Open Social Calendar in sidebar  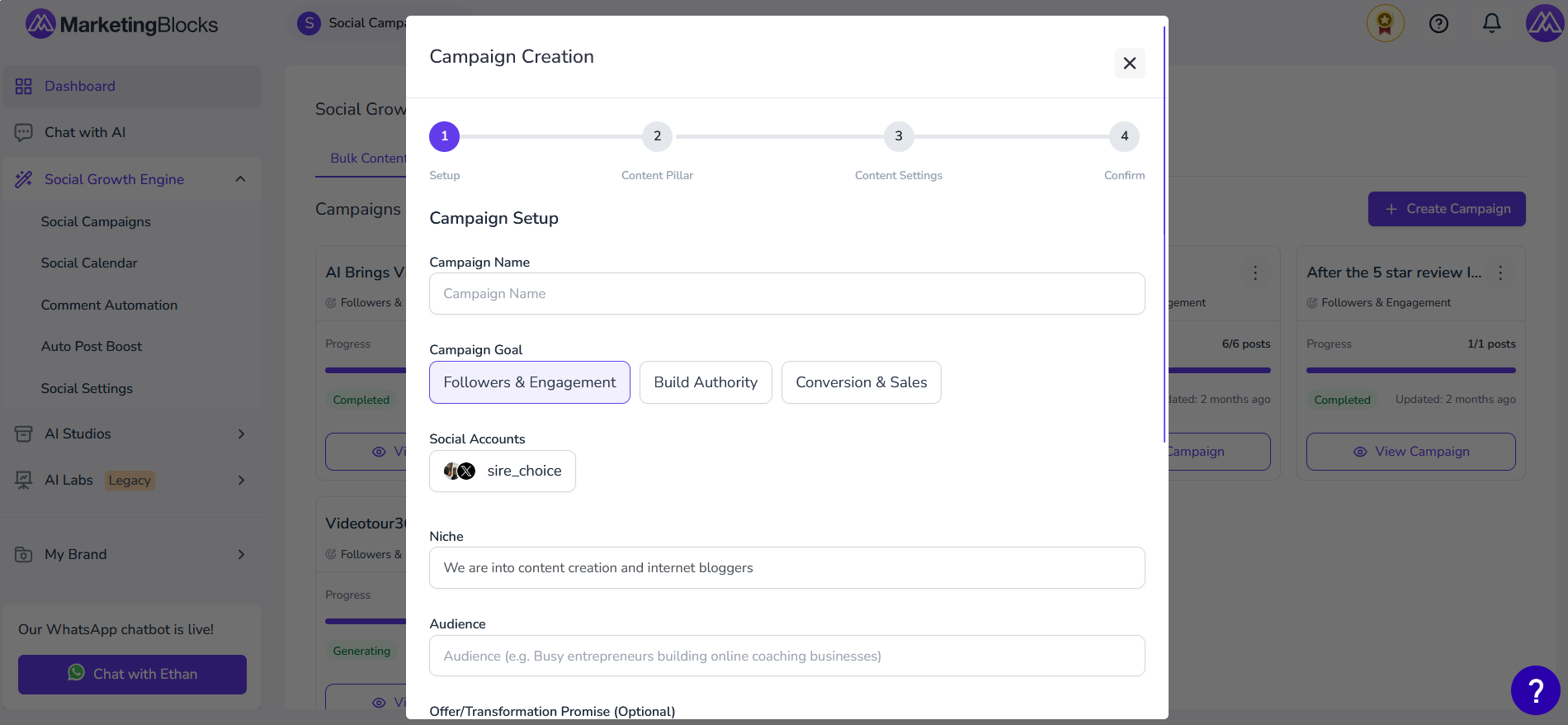89,263
